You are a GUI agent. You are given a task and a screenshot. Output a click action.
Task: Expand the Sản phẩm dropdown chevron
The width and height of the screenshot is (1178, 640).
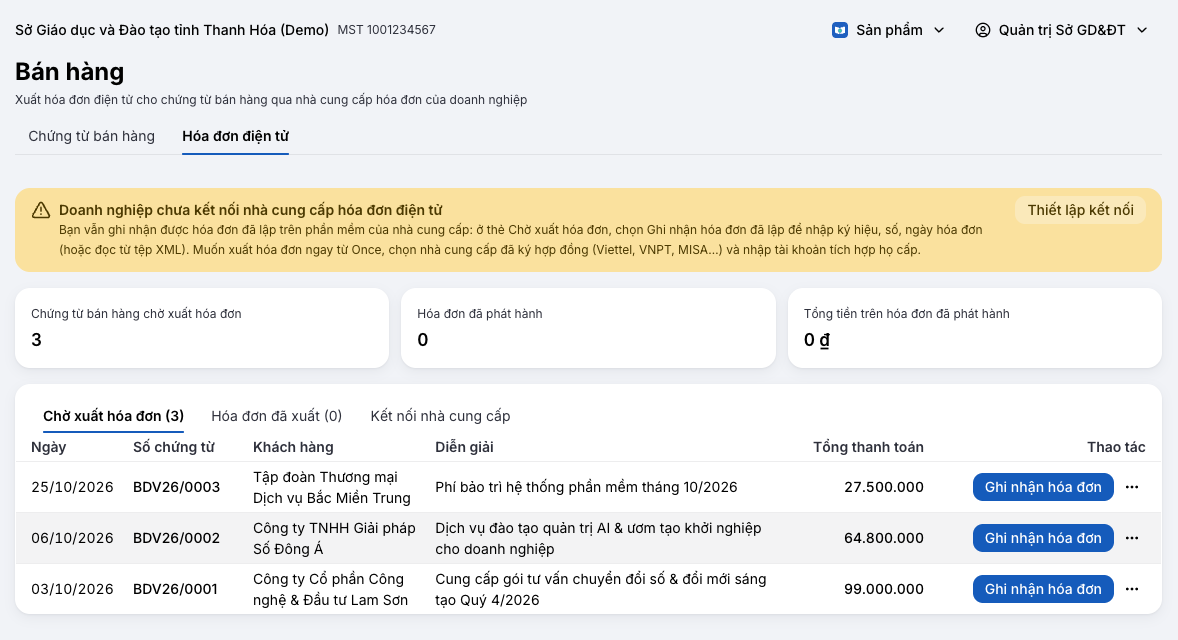click(939, 30)
